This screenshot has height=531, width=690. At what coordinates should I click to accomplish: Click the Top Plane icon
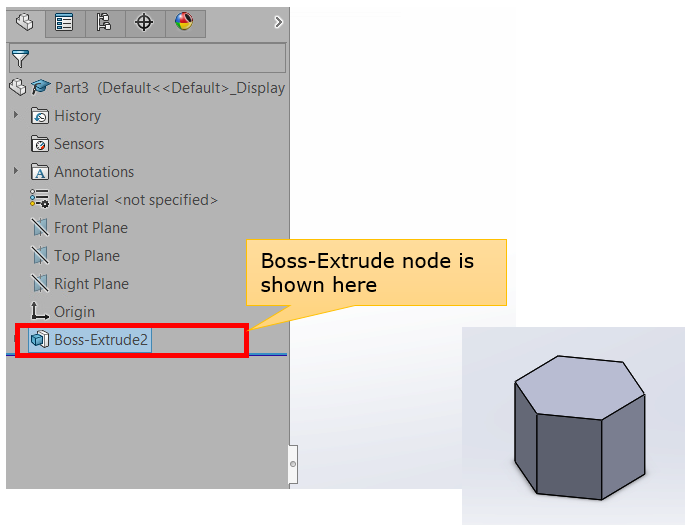(40, 255)
